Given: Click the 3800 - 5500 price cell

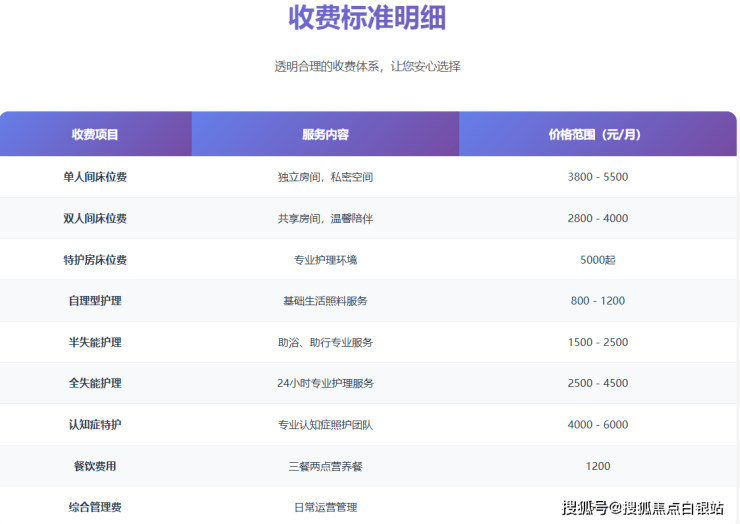Looking at the screenshot, I should click(x=597, y=177).
